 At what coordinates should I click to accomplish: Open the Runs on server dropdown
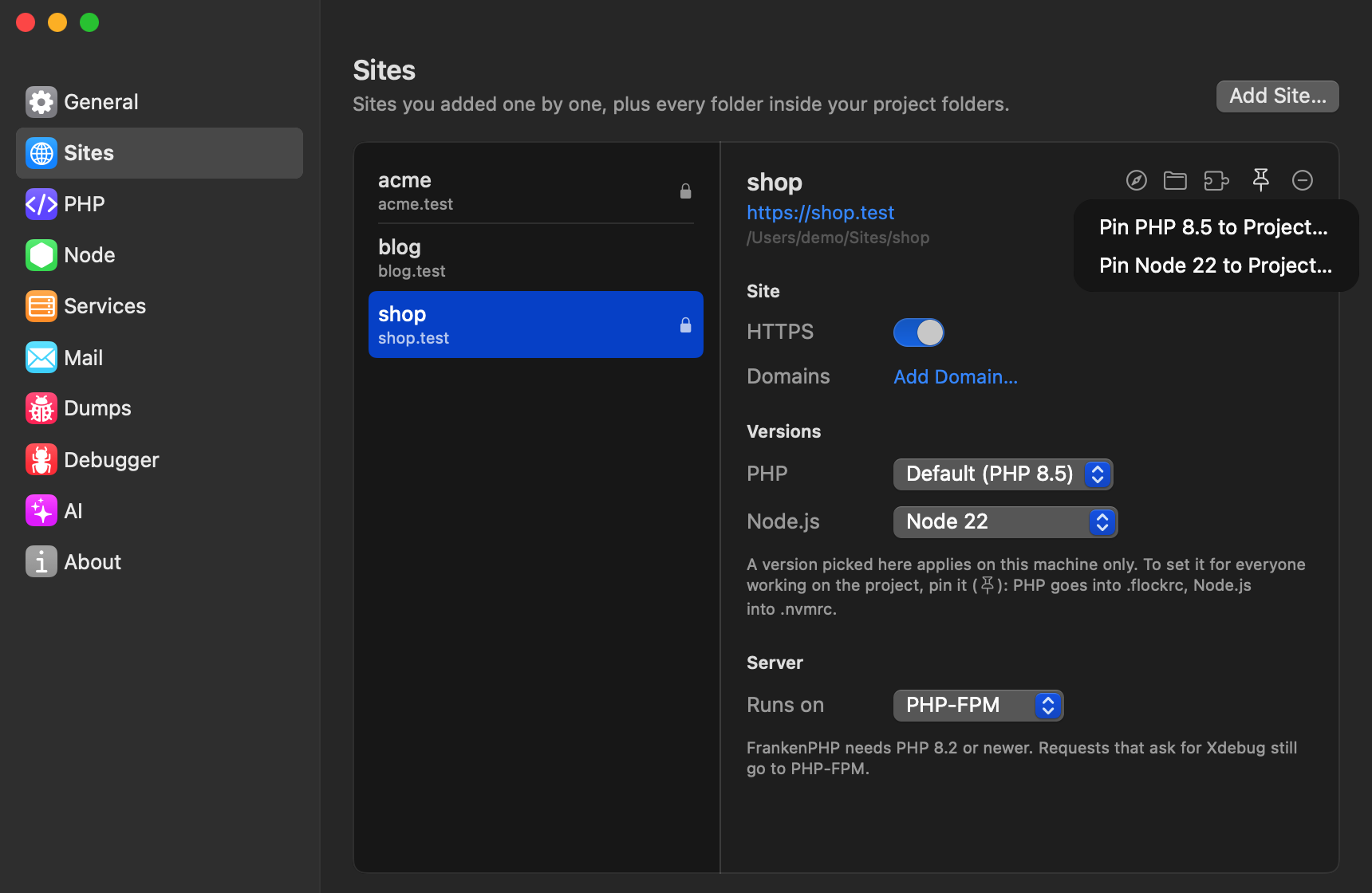point(978,706)
